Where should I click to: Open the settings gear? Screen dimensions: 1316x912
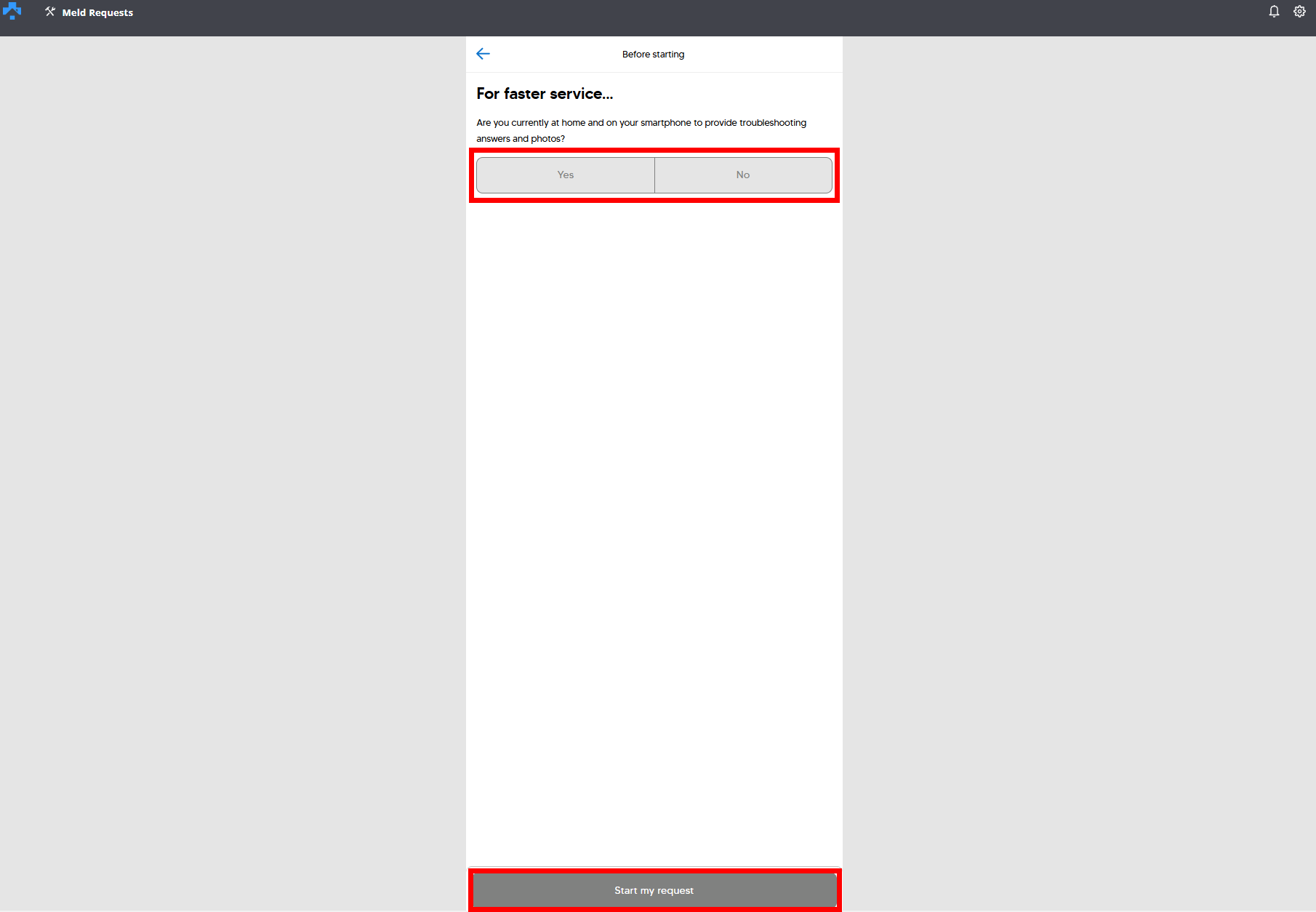coord(1299,12)
